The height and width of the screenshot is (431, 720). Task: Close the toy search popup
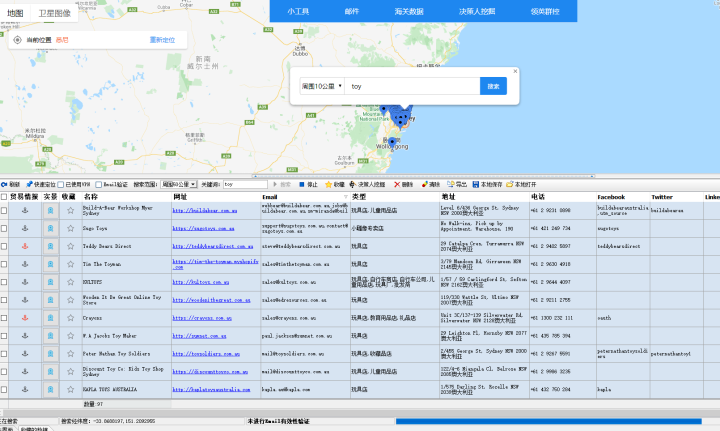pos(515,71)
